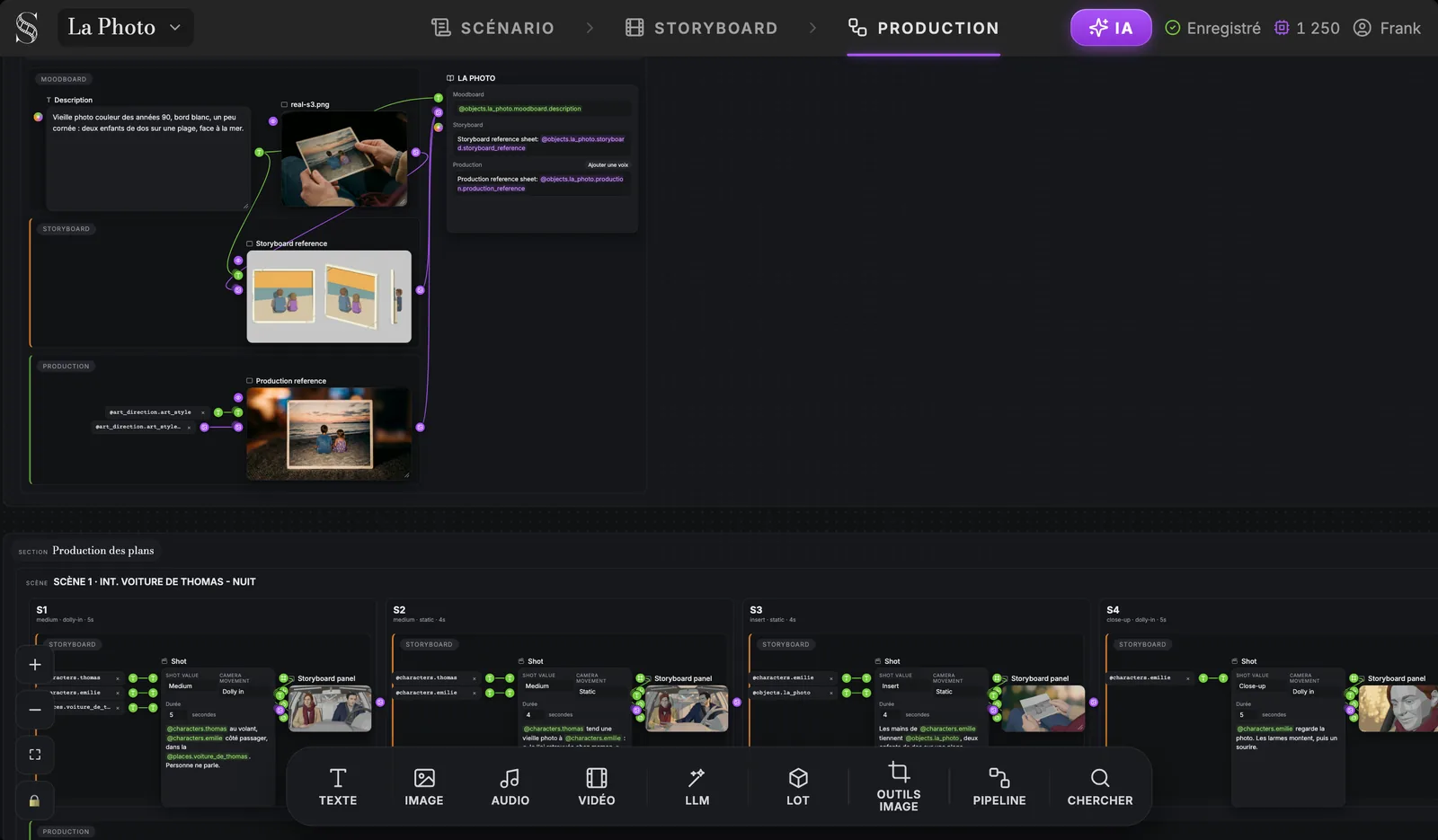Click the S4 duration field showing 5

tap(1247, 715)
